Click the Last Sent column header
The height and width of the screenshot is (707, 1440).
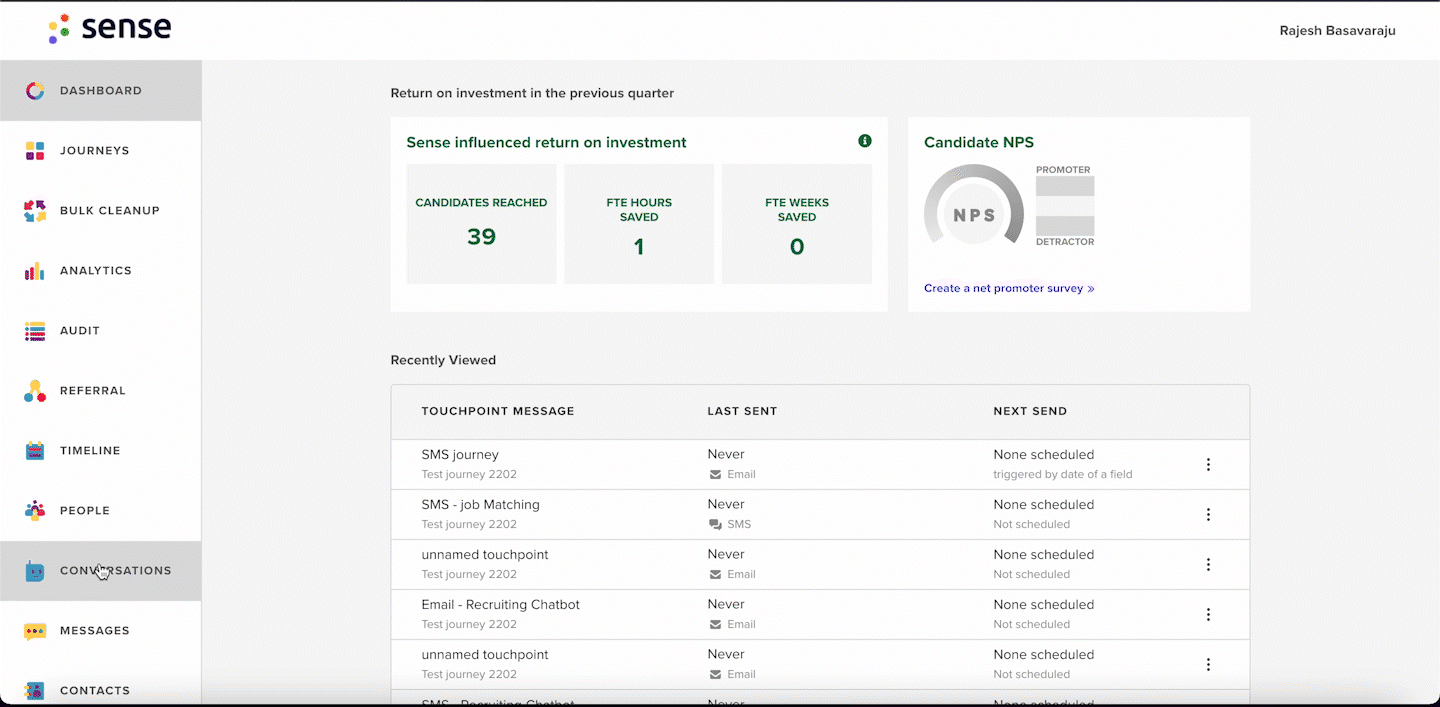point(742,411)
